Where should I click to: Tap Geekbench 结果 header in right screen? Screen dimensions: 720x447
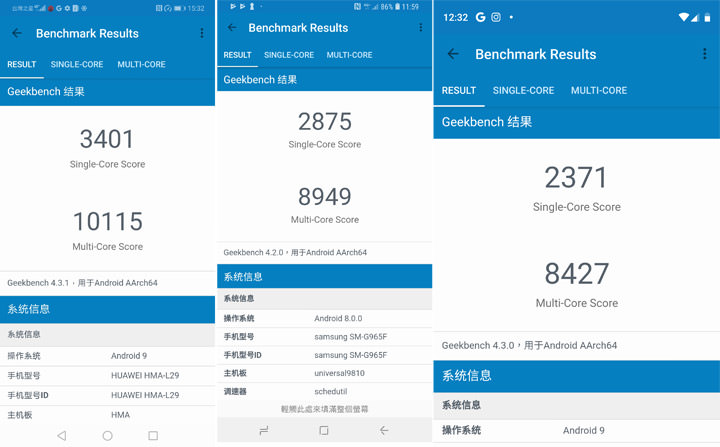[x=576, y=122]
